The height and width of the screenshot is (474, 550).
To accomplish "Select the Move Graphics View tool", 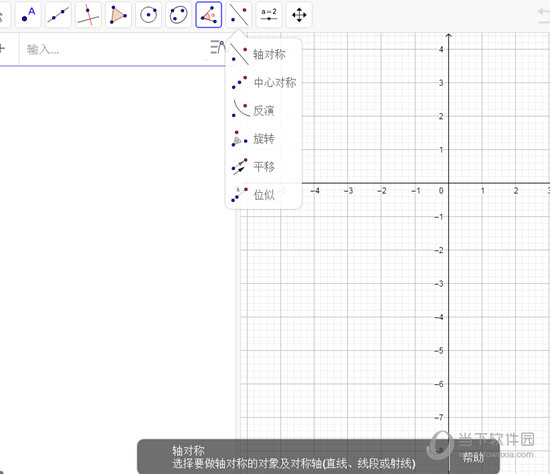I will click(x=299, y=15).
